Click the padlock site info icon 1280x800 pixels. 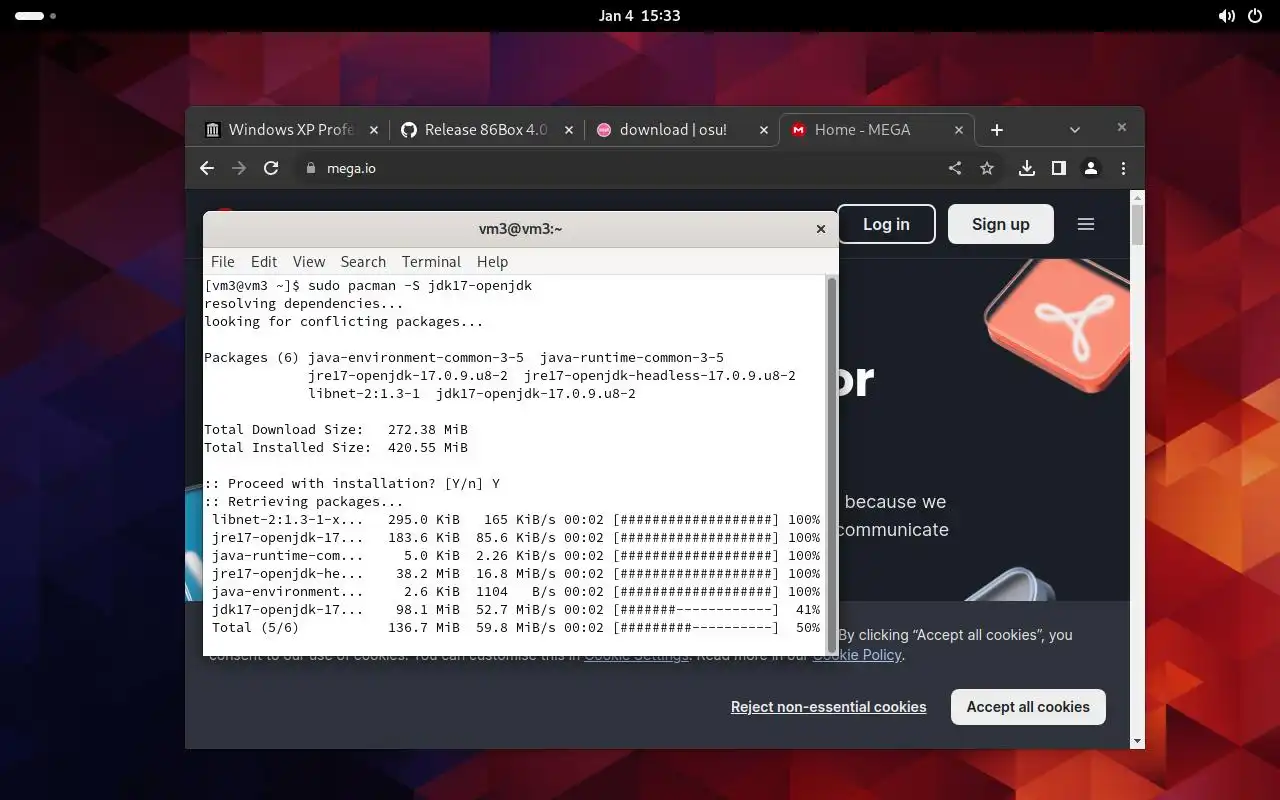click(310, 168)
